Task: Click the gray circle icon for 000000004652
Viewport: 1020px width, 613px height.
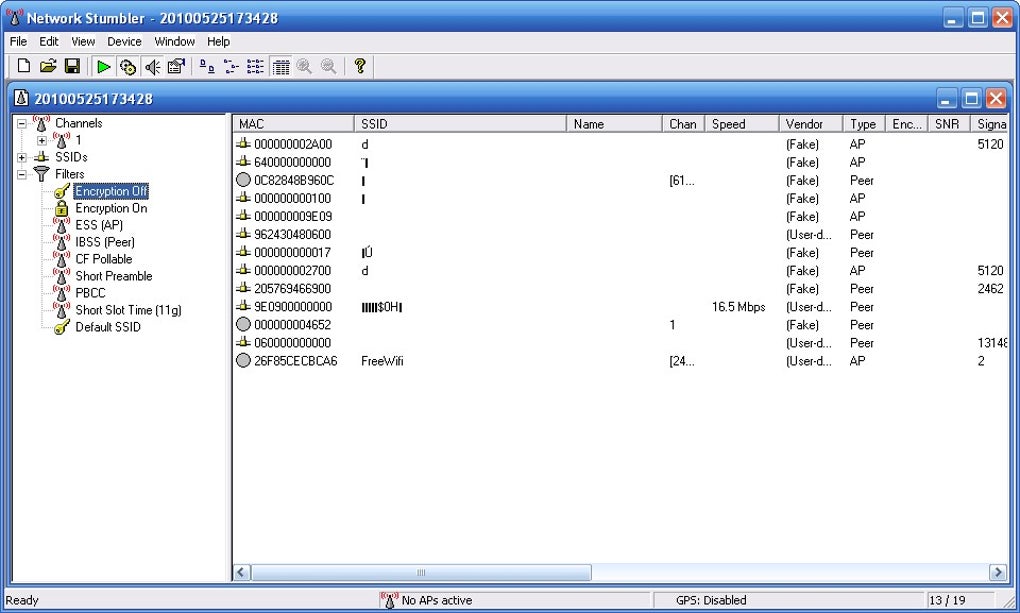Action: coord(243,324)
